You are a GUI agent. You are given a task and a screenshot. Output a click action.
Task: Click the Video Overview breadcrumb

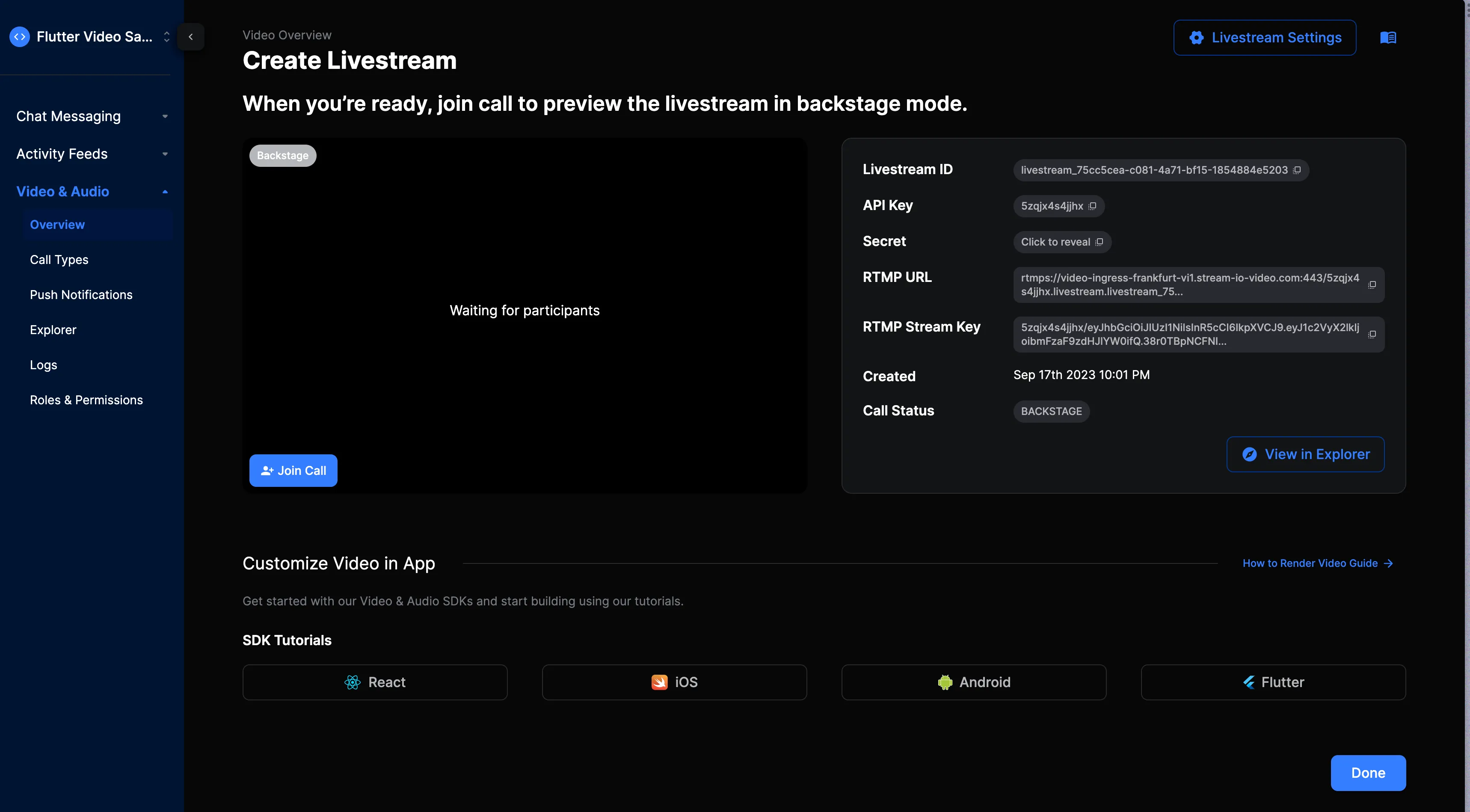[x=287, y=36]
